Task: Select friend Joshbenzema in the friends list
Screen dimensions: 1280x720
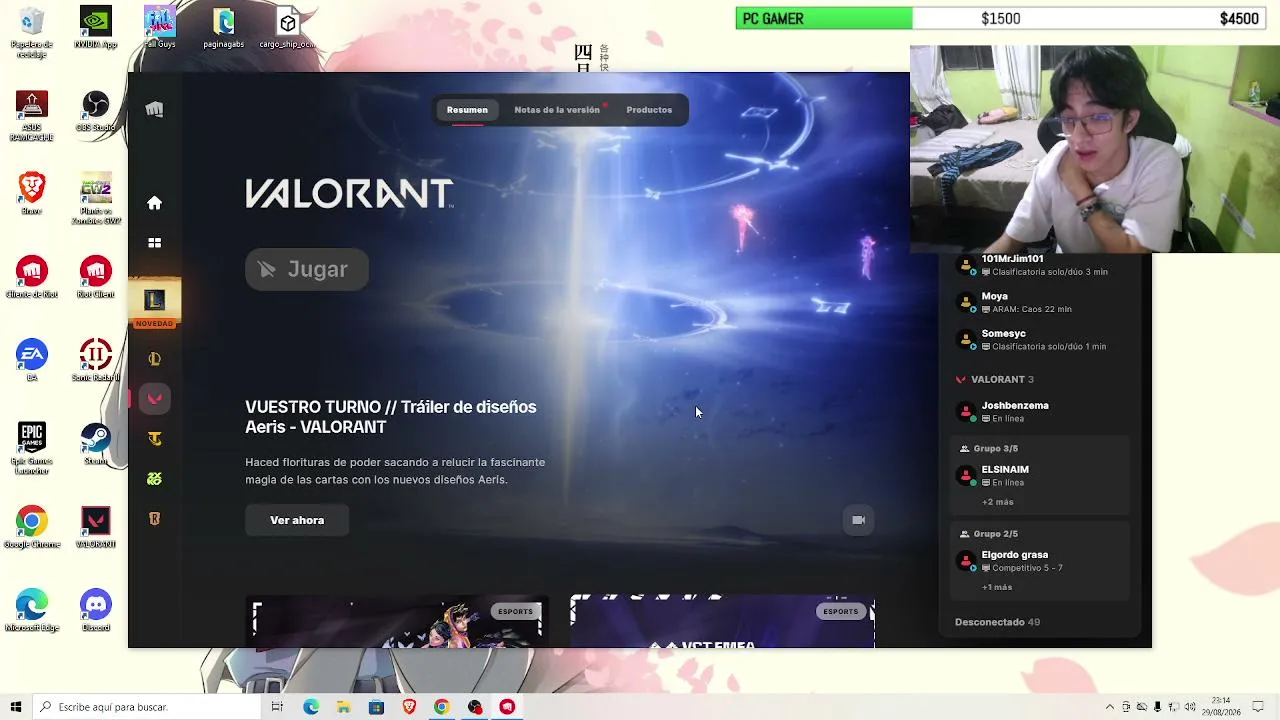Action: click(1040, 412)
